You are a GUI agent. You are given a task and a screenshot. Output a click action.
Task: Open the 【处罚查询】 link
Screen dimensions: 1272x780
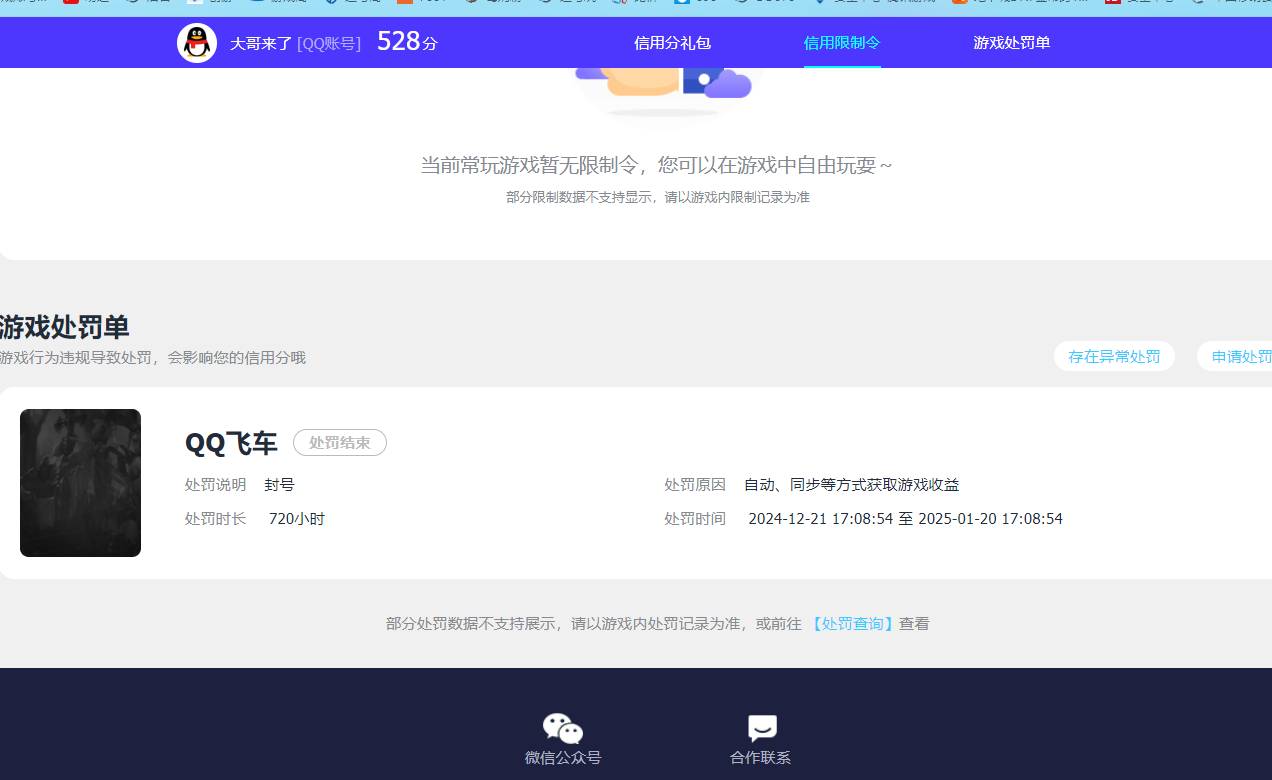tap(851, 622)
